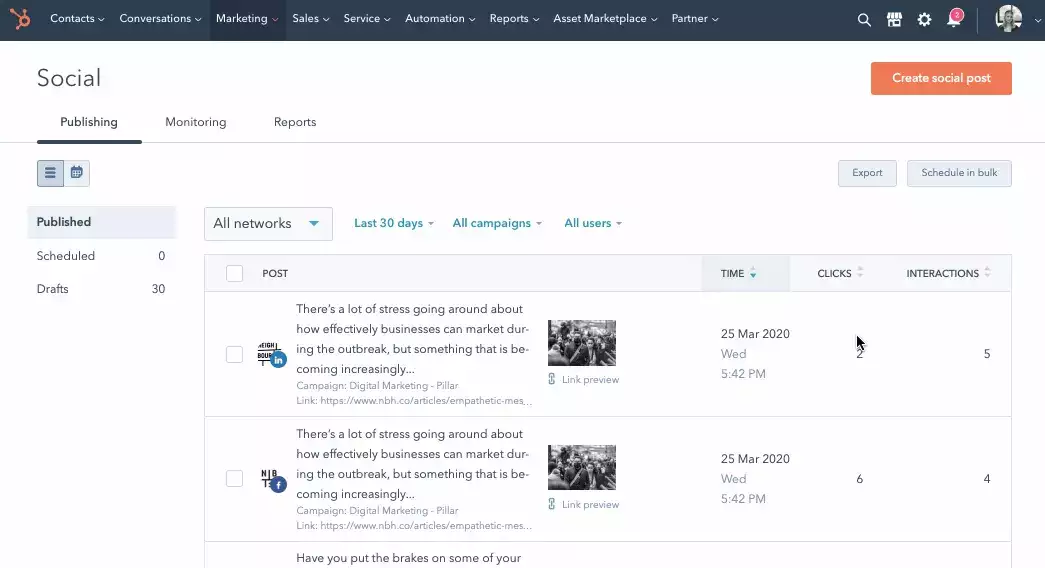Open the settings gear icon
Viewport: 1045px width, 568px height.
click(924, 20)
